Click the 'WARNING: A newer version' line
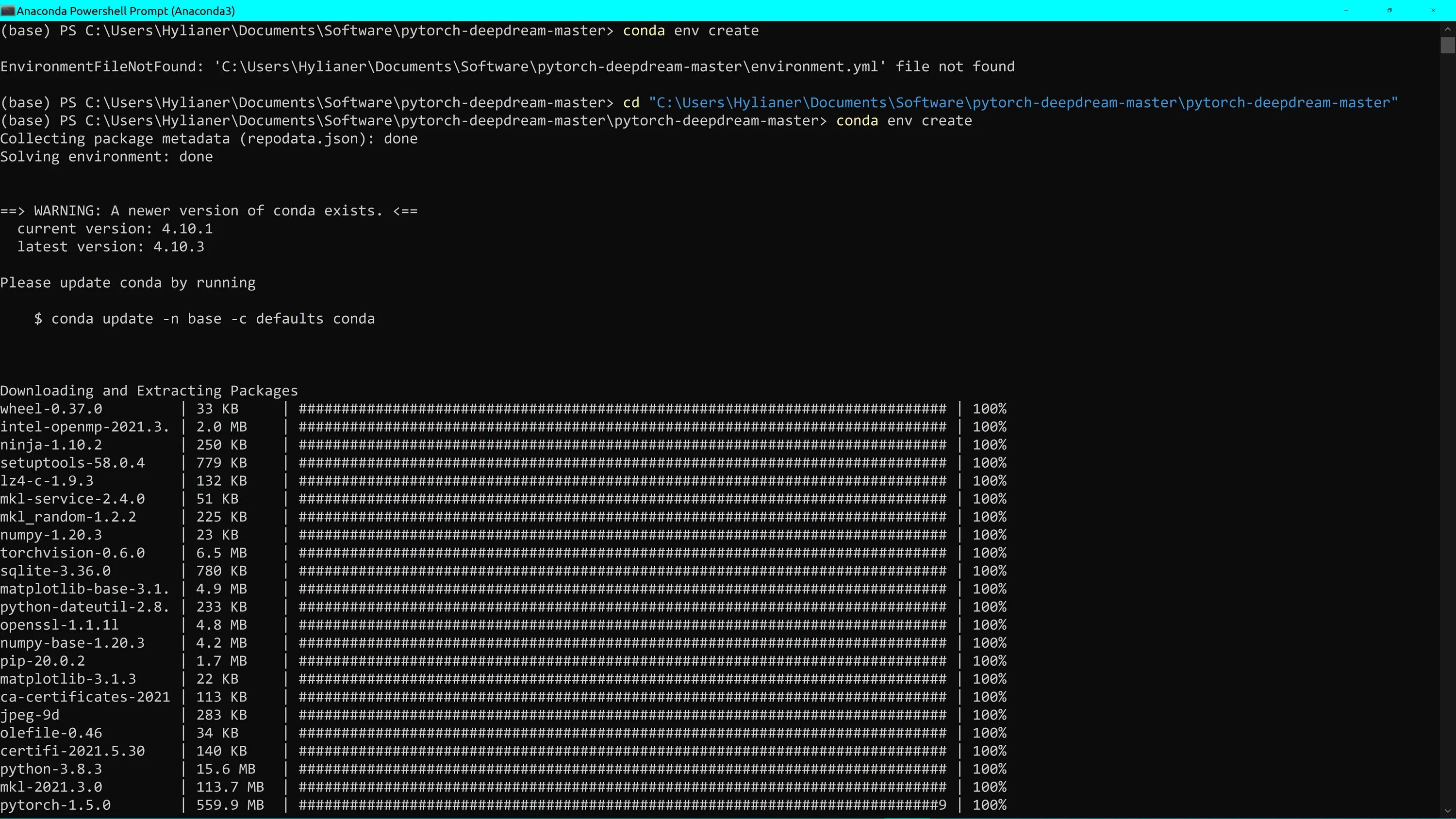 [x=209, y=211]
